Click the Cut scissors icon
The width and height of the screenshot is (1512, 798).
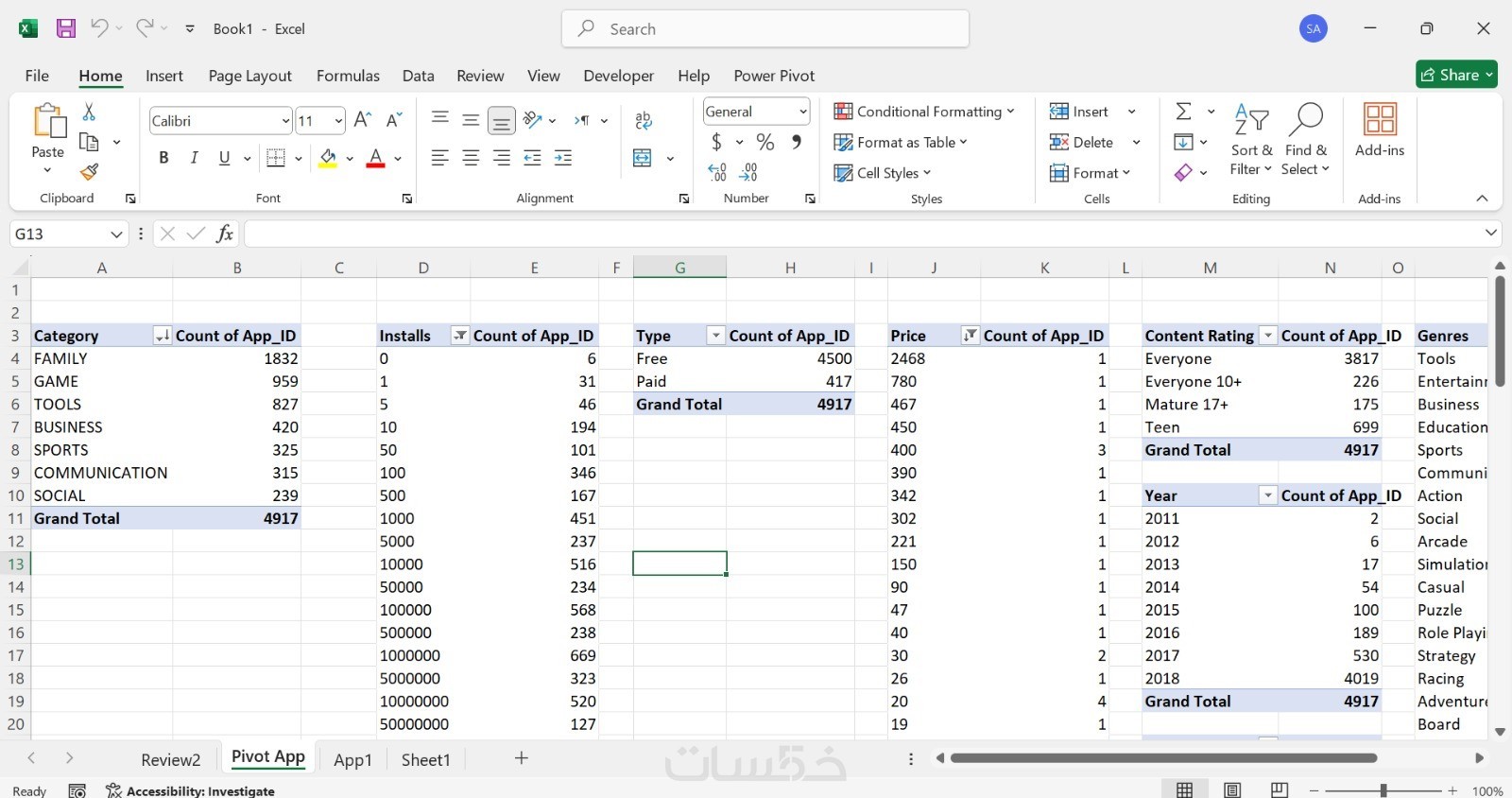(89, 112)
